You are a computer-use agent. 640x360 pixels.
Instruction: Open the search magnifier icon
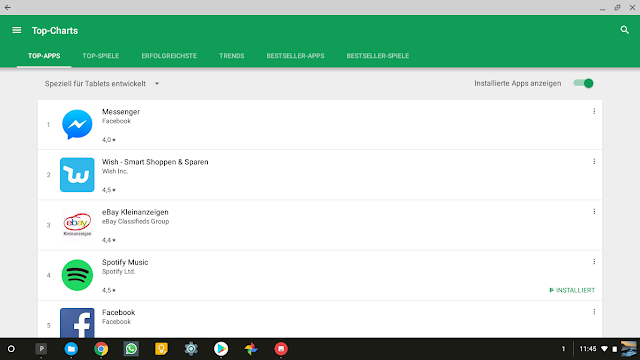point(624,30)
